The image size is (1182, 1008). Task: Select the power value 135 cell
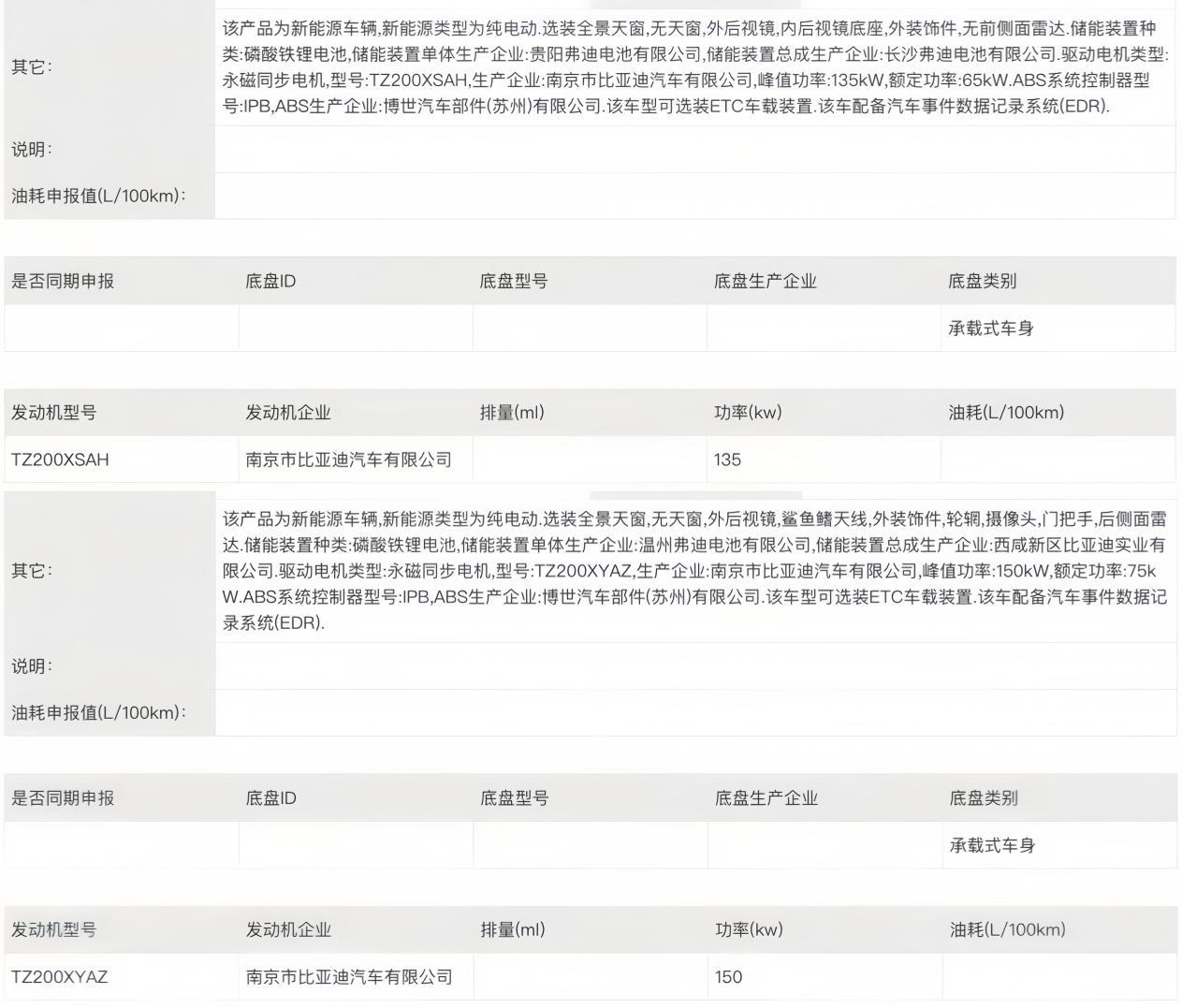pyautogui.click(x=727, y=460)
